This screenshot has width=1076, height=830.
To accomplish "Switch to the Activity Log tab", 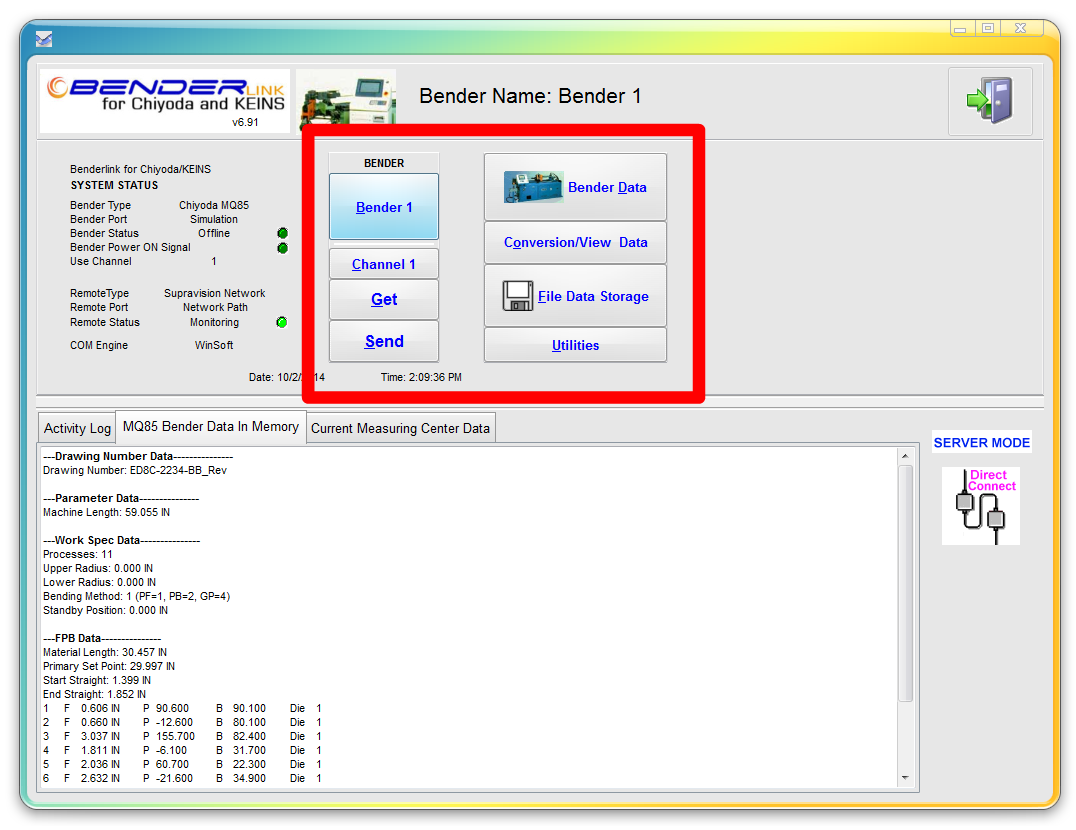I will click(x=77, y=428).
